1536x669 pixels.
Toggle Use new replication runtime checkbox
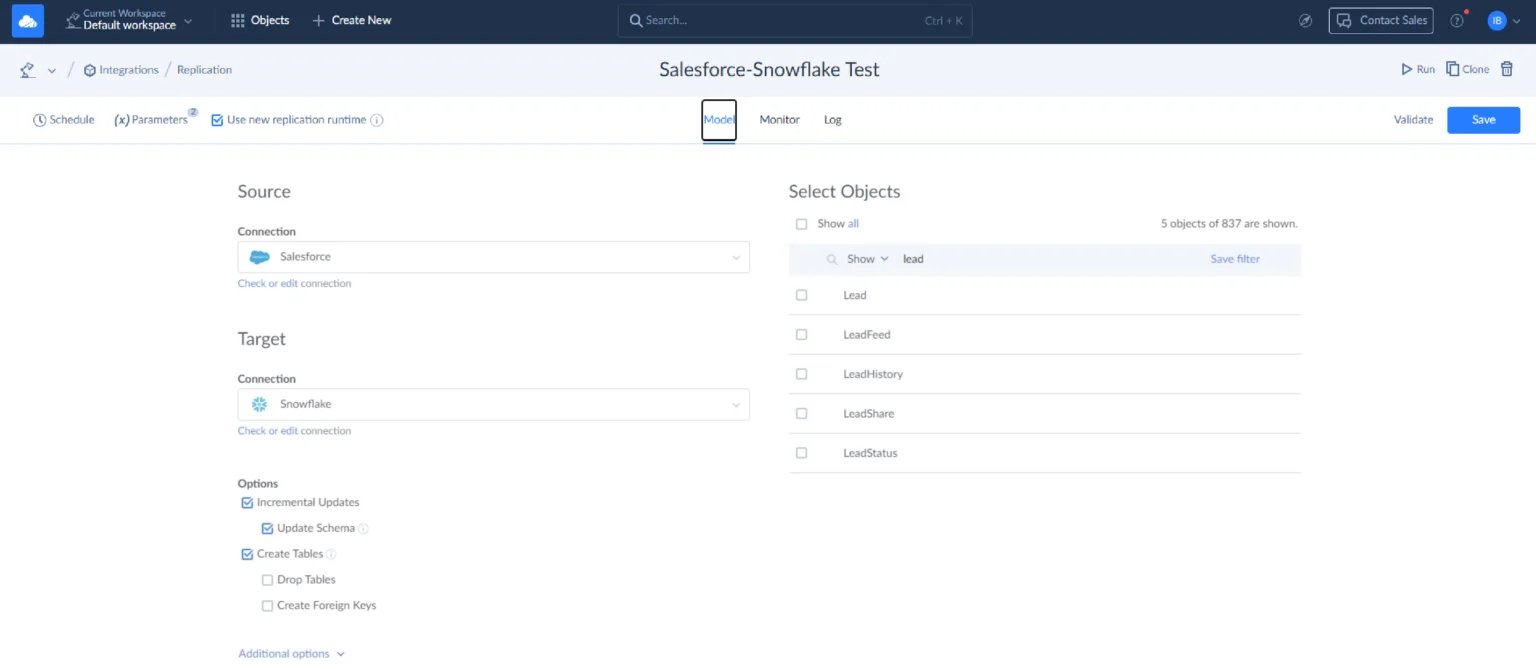click(x=217, y=120)
